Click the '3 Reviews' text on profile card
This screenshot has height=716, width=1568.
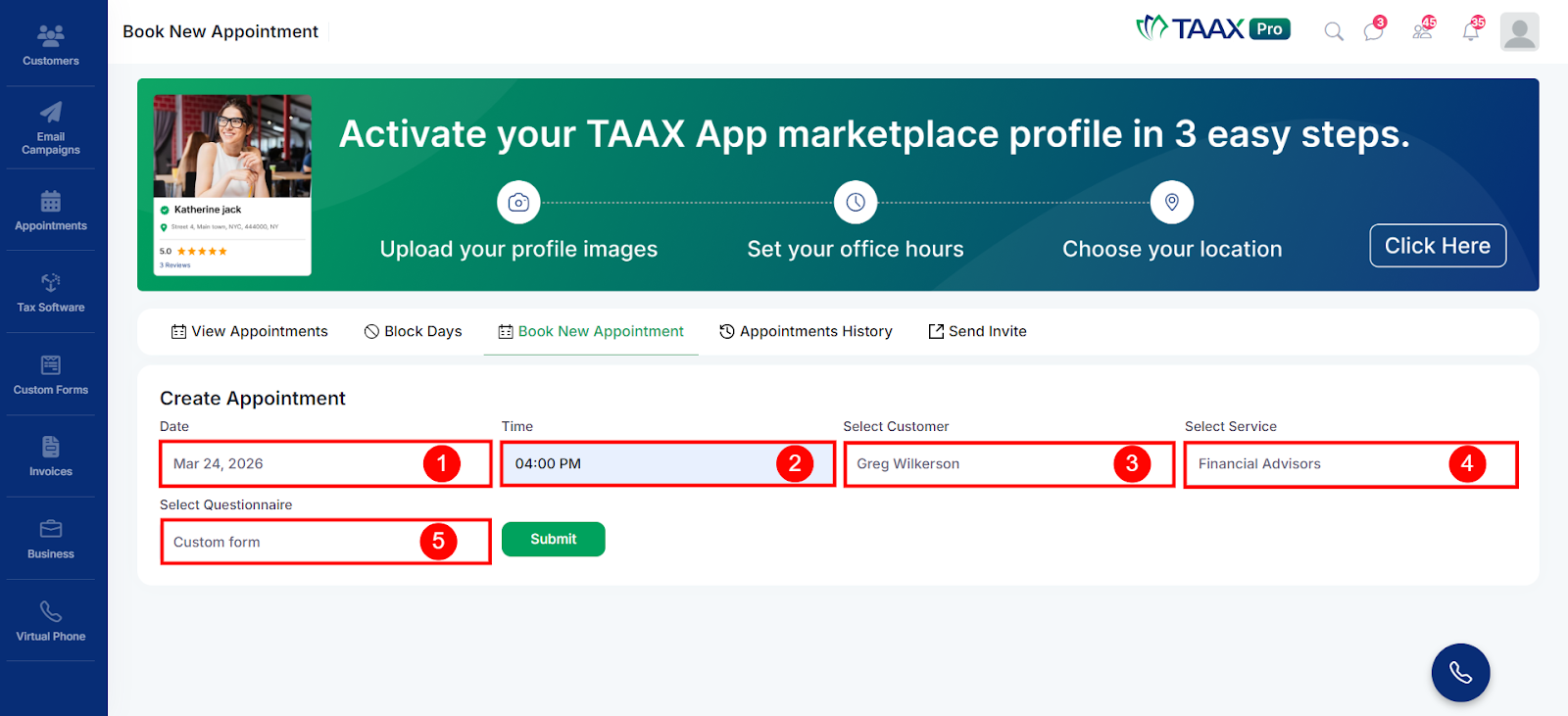(x=175, y=265)
